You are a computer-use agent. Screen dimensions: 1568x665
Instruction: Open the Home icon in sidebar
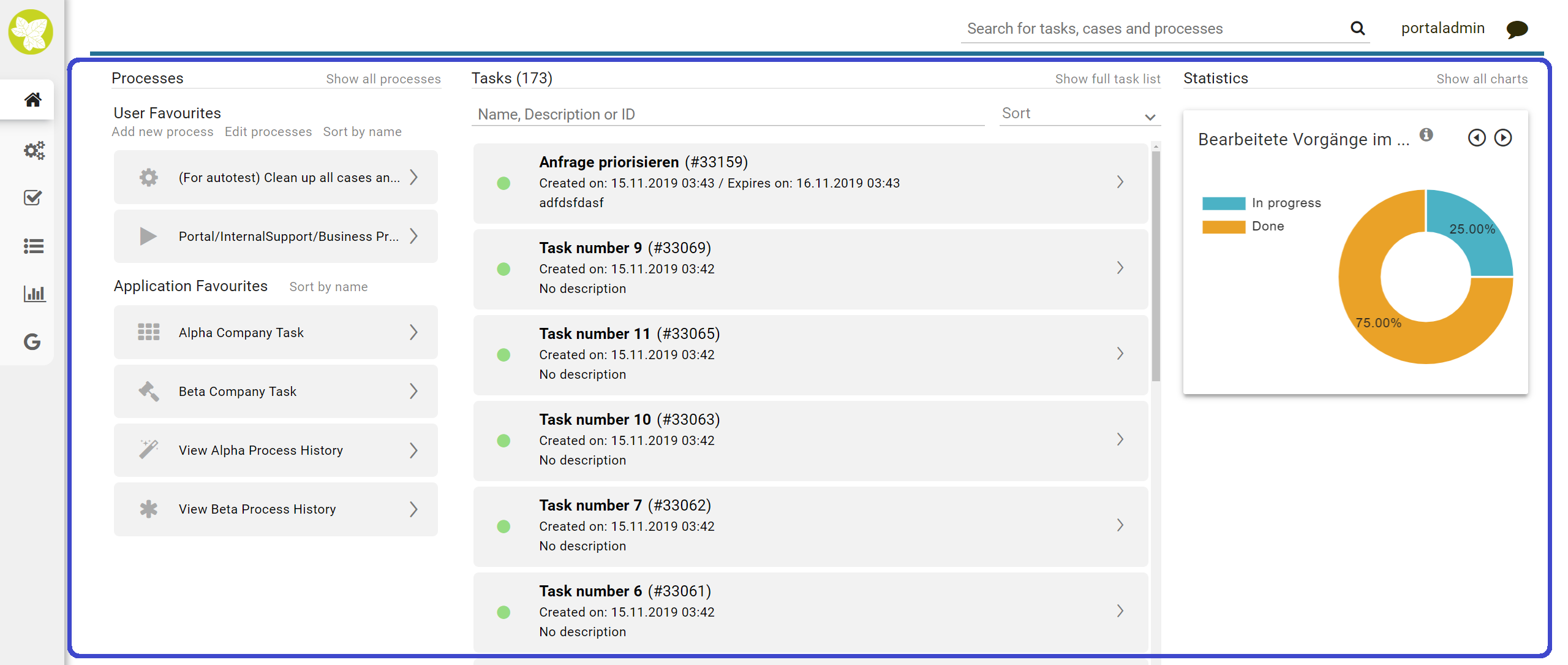tap(33, 99)
